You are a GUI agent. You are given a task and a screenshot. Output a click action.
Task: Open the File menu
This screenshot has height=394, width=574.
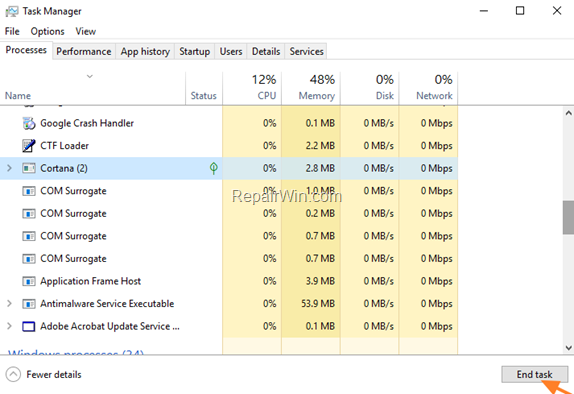pos(12,31)
